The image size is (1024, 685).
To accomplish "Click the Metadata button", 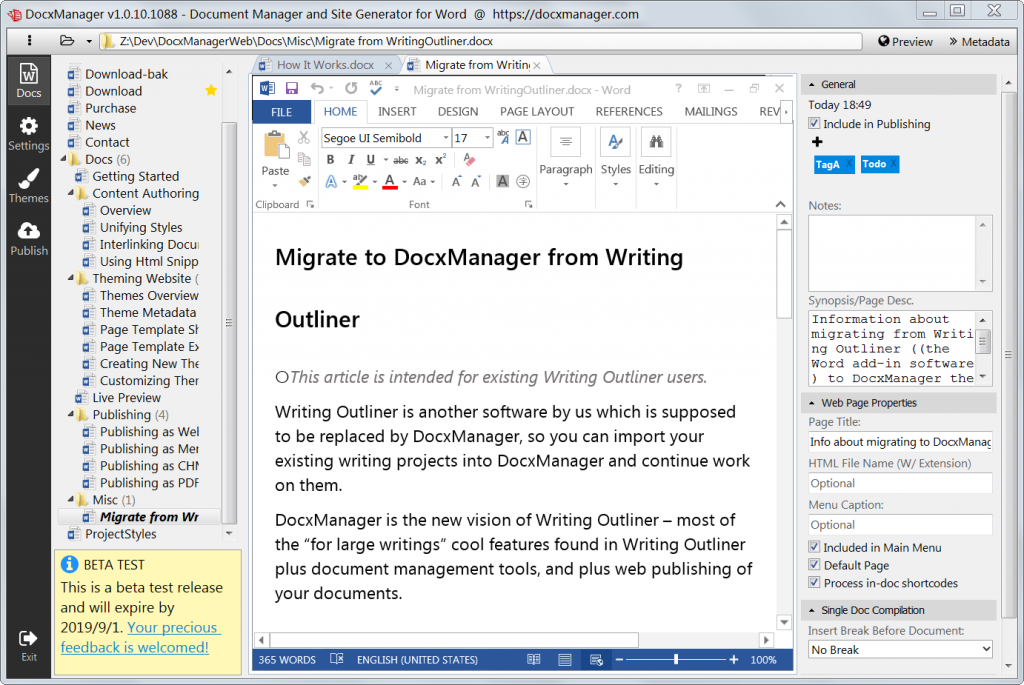I will [x=979, y=41].
